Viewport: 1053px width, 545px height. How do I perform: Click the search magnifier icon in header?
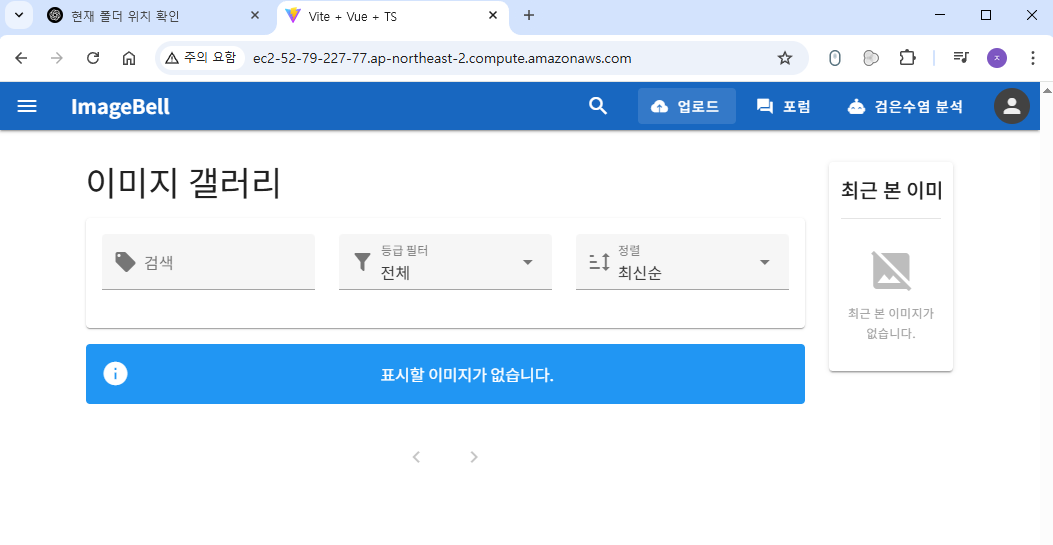598,106
